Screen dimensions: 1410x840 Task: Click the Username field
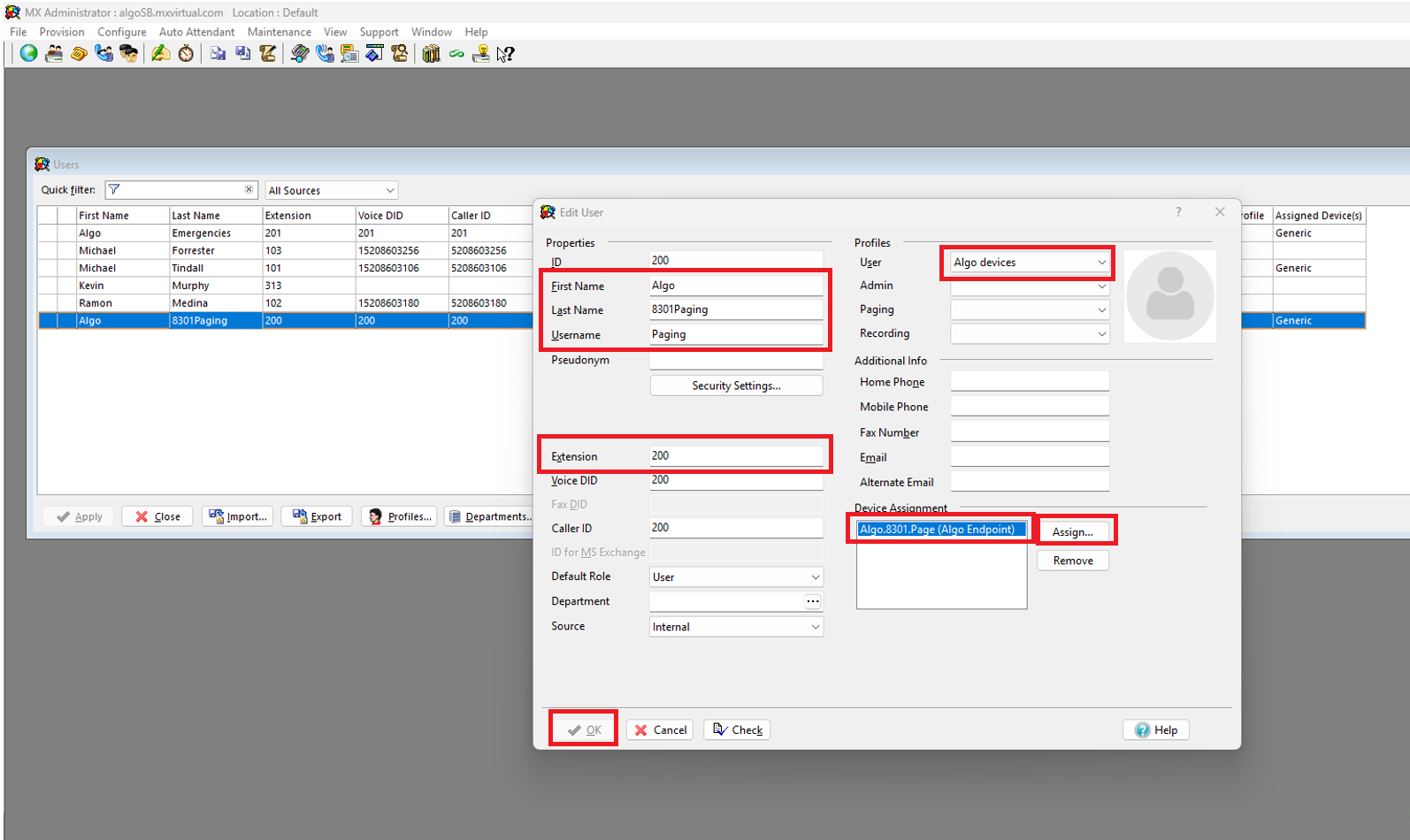click(x=736, y=334)
